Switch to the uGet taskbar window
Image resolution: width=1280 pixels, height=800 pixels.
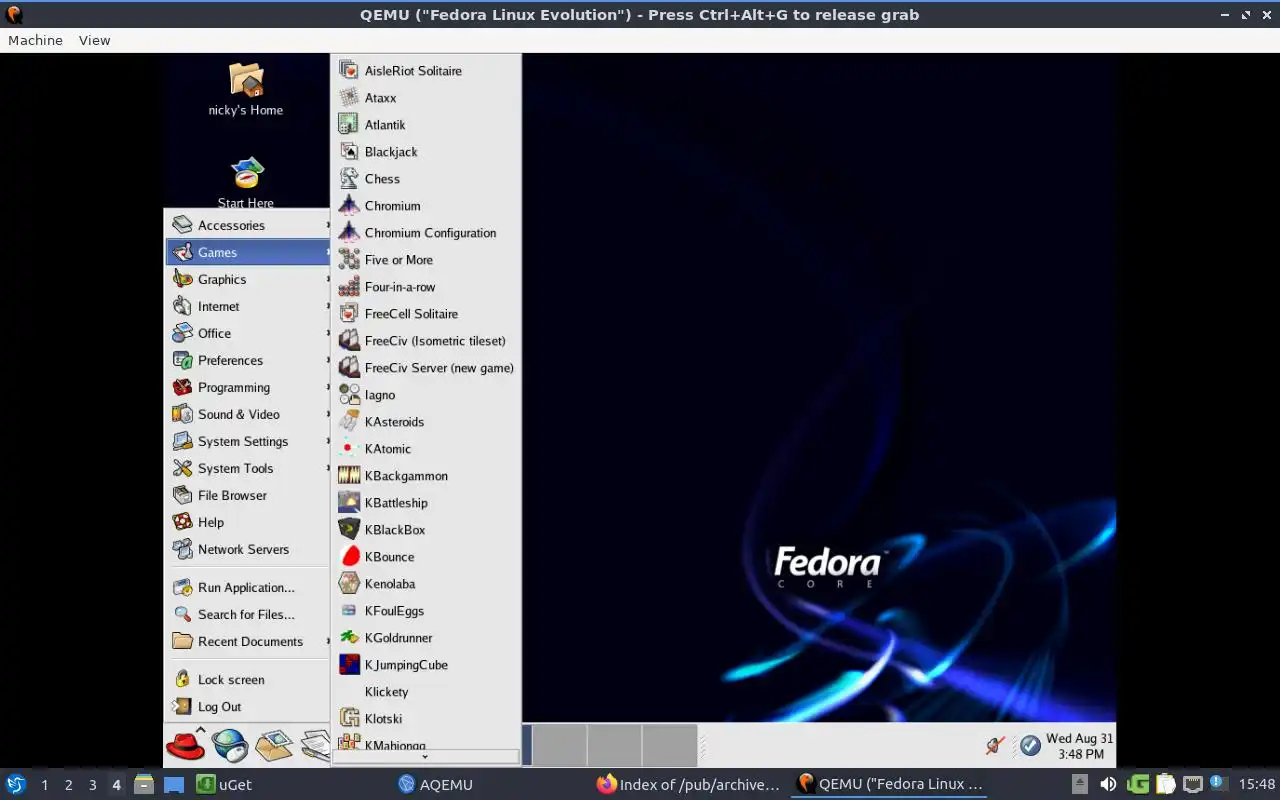point(225,785)
